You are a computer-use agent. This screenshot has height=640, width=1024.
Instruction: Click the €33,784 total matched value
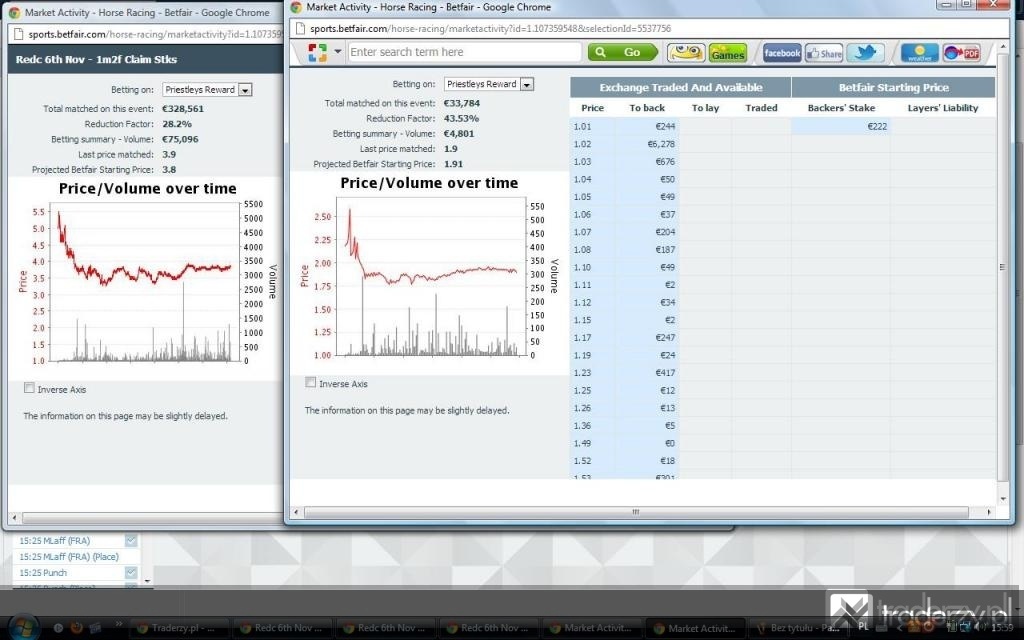462,103
